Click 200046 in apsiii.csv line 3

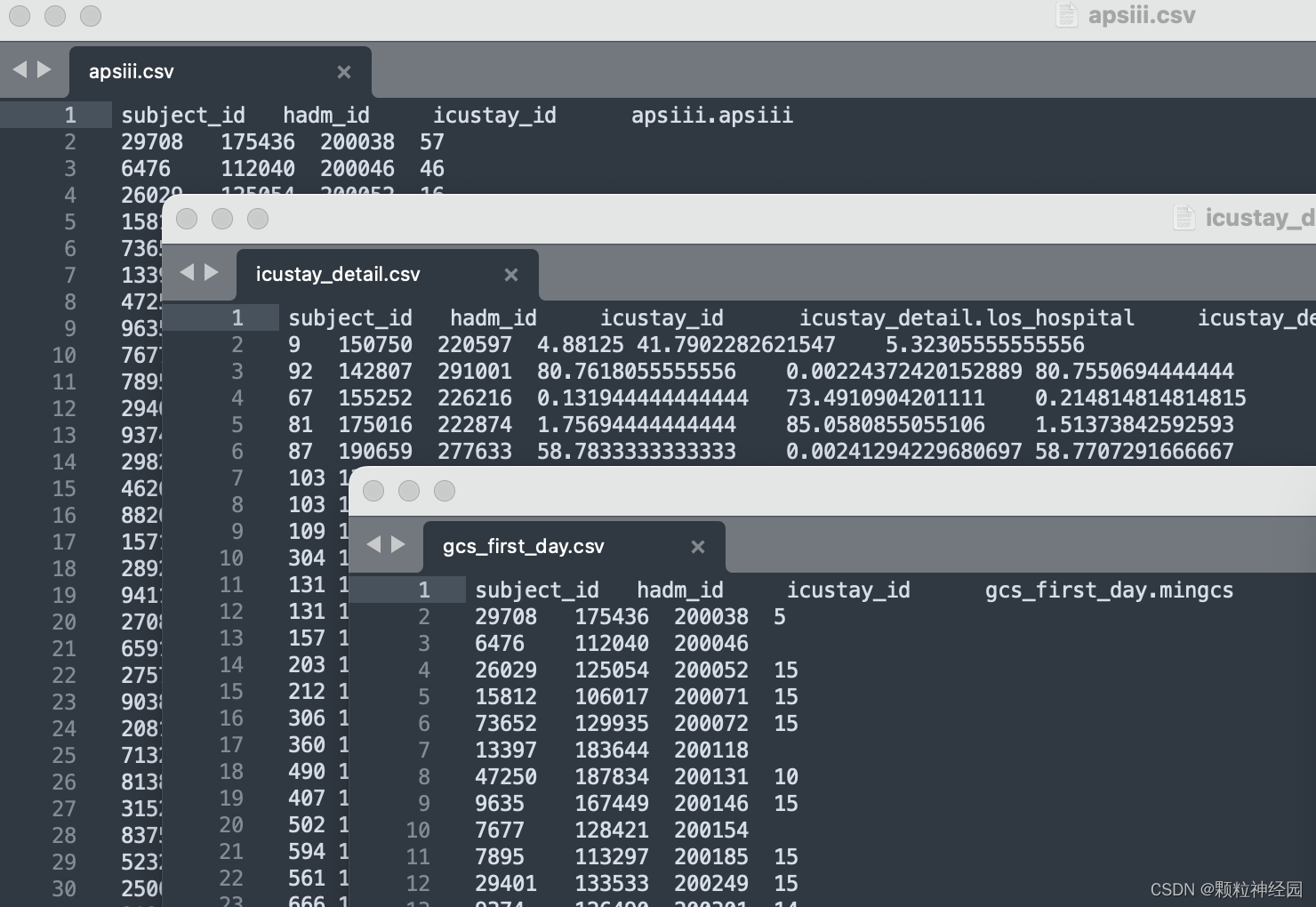(357, 169)
